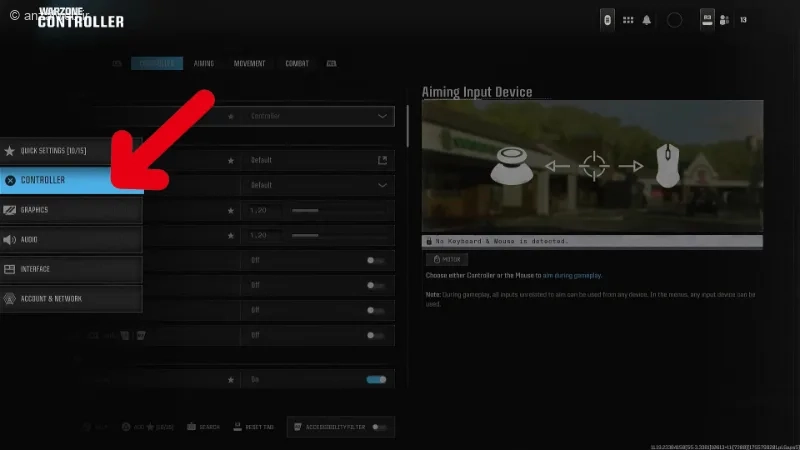The width and height of the screenshot is (800, 450).
Task: Click the highlighted settings icon left of the friends icon
Action: click(x=707, y=20)
